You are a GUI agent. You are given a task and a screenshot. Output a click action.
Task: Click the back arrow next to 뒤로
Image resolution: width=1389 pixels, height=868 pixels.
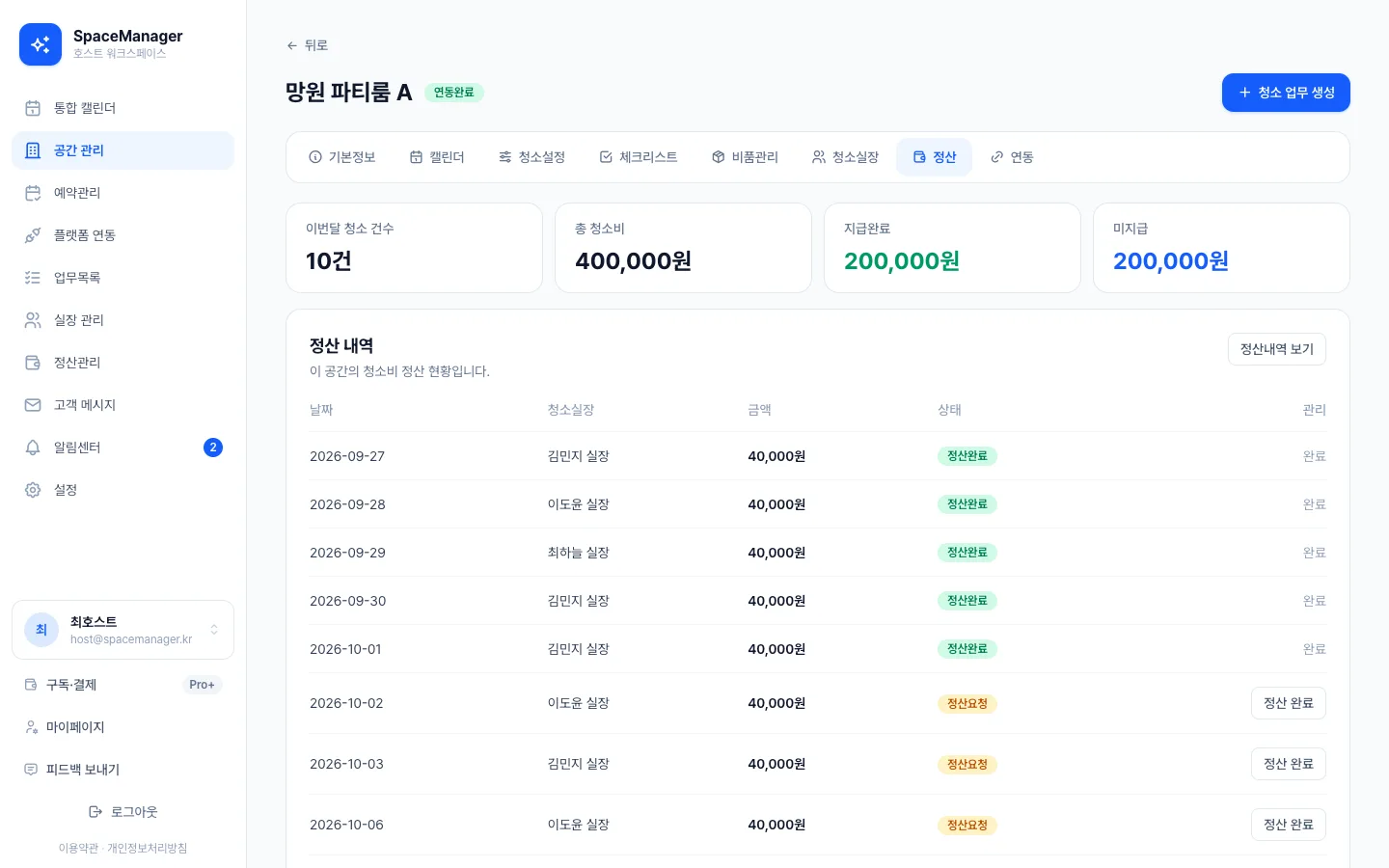click(x=292, y=45)
